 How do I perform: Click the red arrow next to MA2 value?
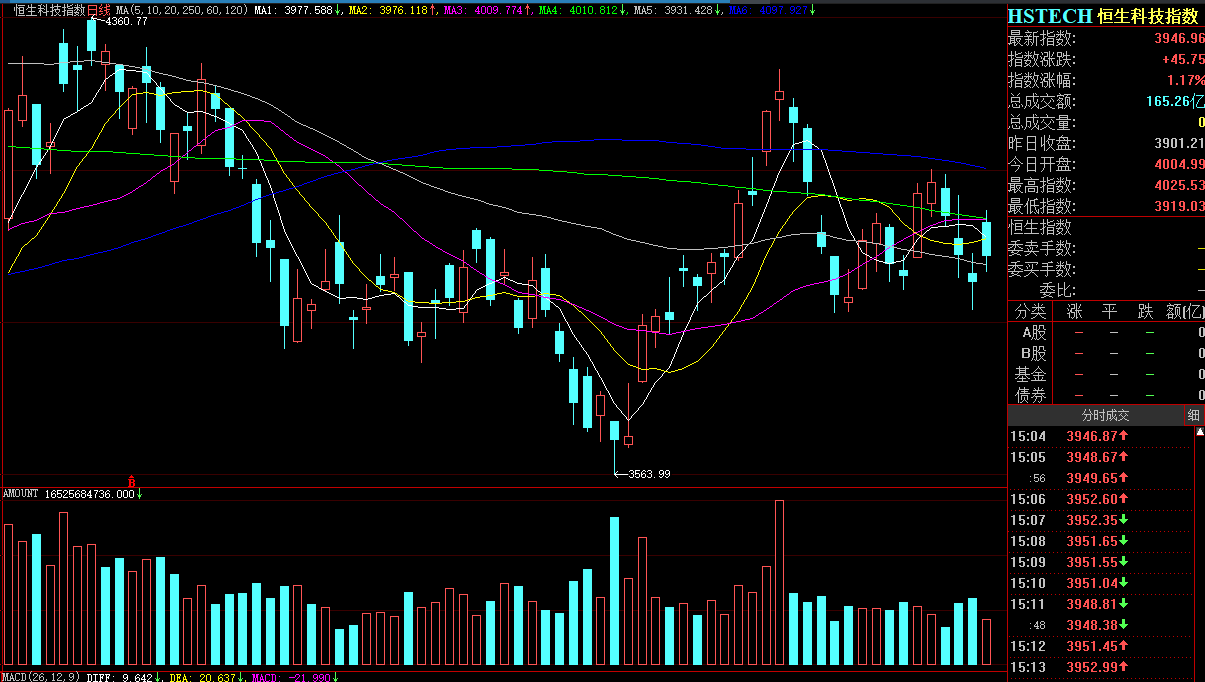click(x=434, y=10)
